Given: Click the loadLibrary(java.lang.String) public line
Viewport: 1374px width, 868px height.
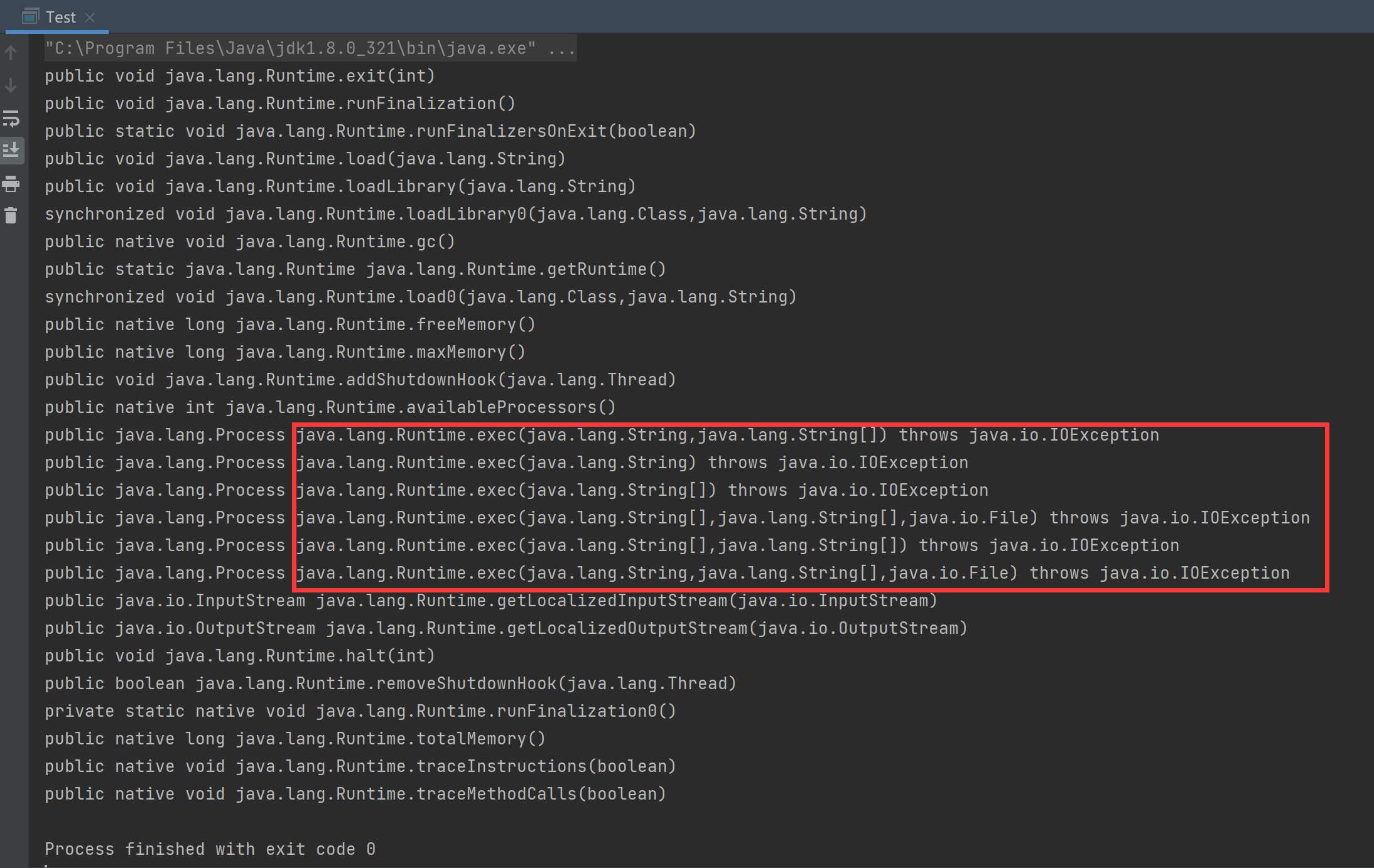Looking at the screenshot, I should [340, 186].
